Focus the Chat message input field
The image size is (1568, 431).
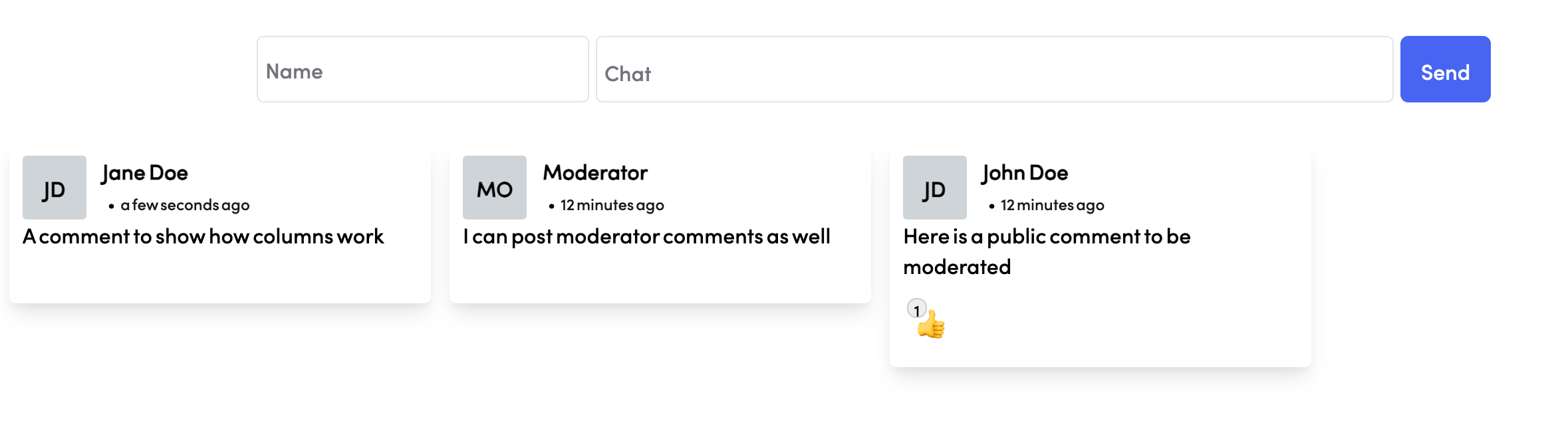(994, 70)
